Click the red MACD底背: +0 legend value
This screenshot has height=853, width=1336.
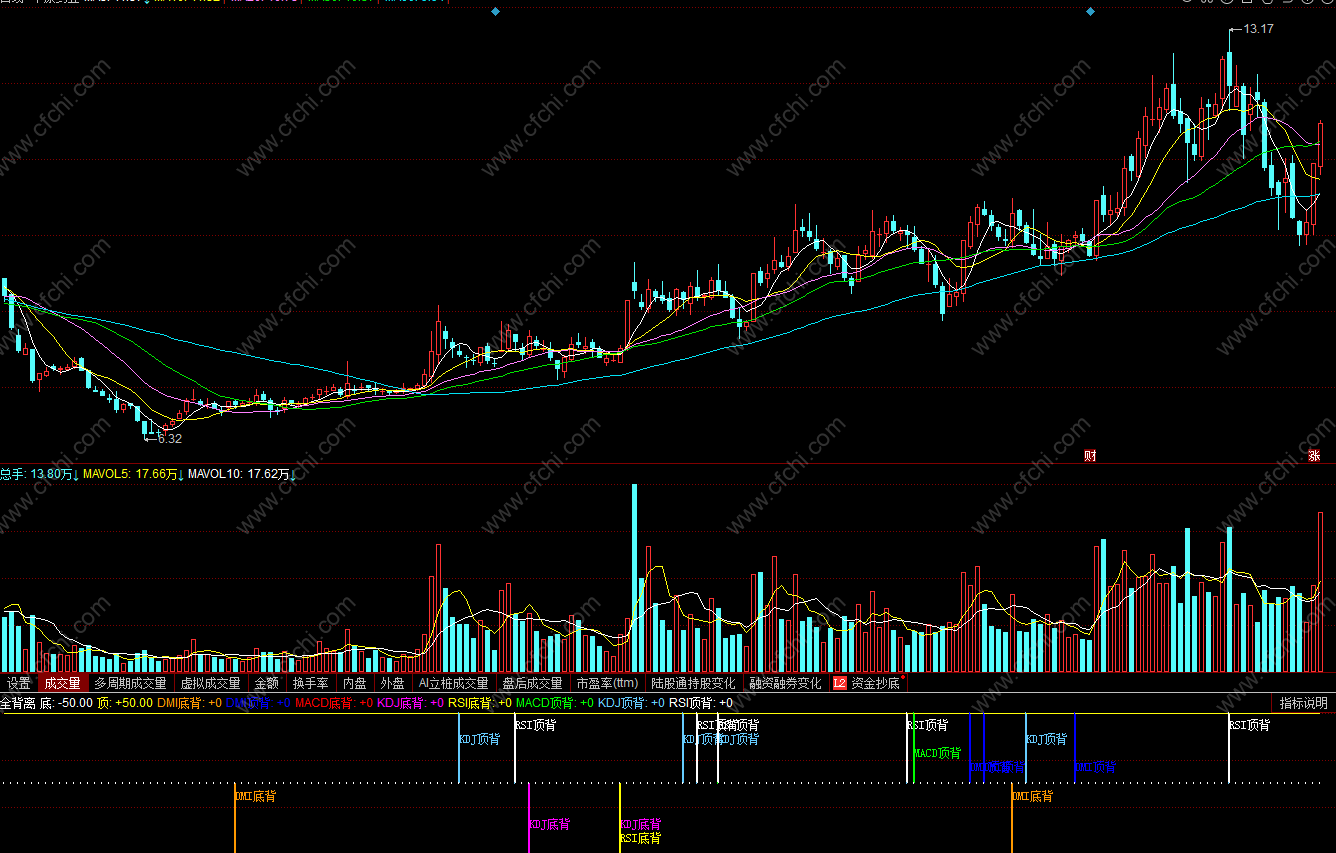[x=333, y=703]
